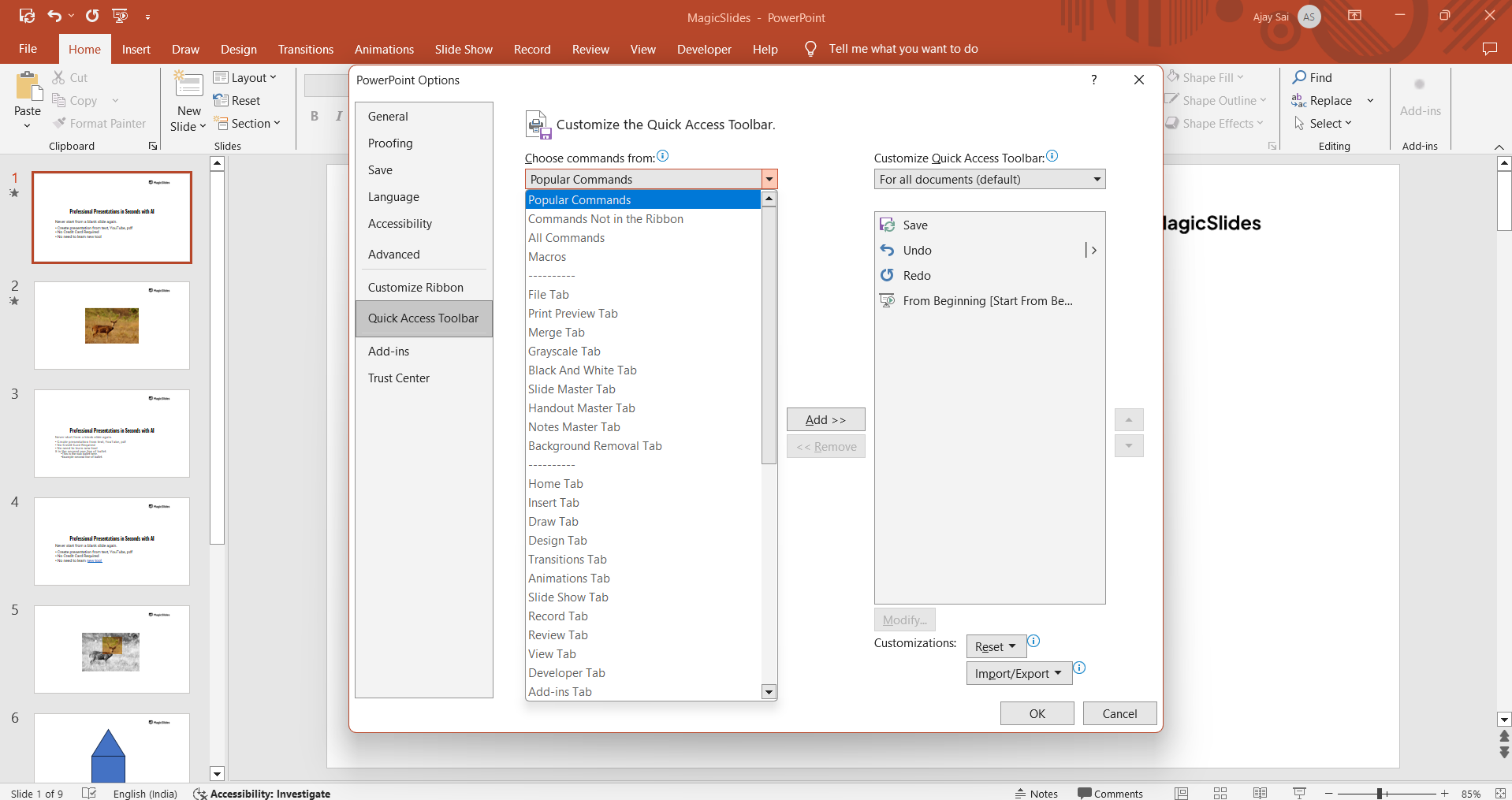Open the Reset customizations dropdown
This screenshot has height=800, width=1512.
(996, 647)
